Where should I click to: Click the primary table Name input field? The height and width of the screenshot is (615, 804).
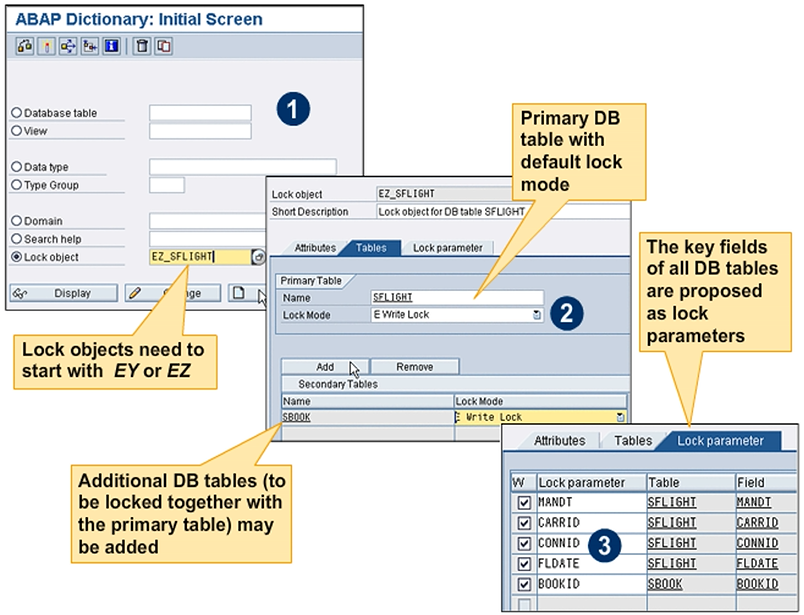coord(457,297)
